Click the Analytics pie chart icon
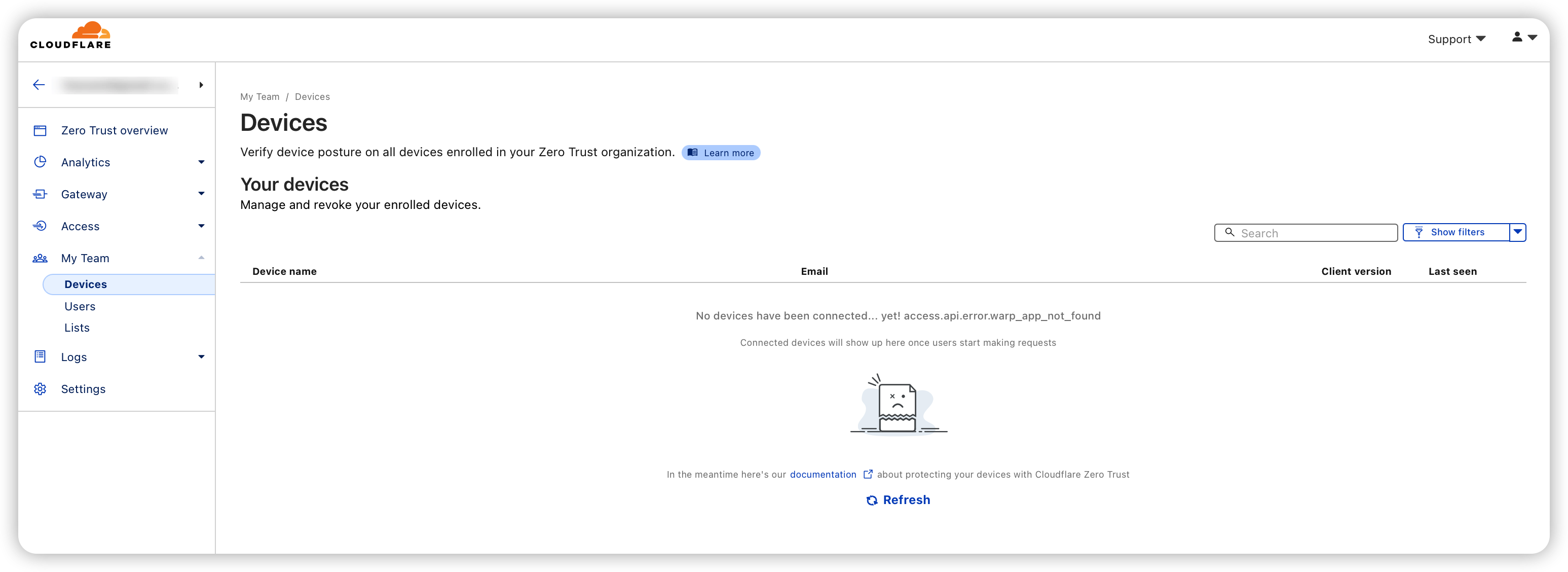The width and height of the screenshot is (1568, 572). 40,162
